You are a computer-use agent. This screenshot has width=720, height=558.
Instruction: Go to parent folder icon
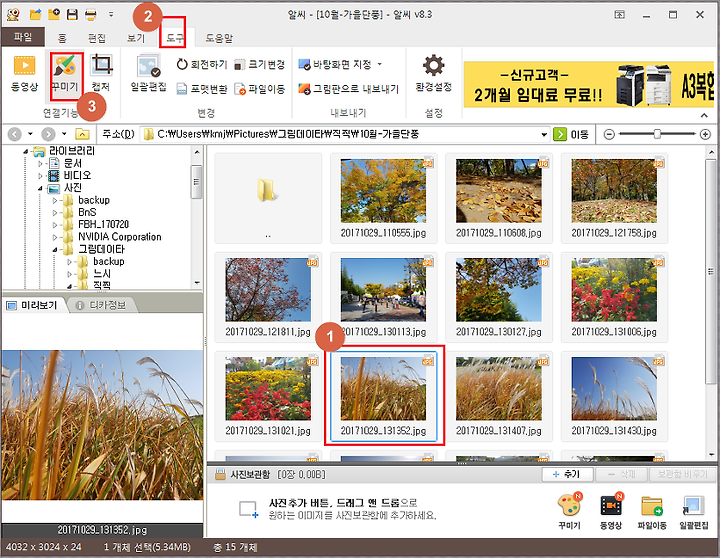tap(82, 134)
